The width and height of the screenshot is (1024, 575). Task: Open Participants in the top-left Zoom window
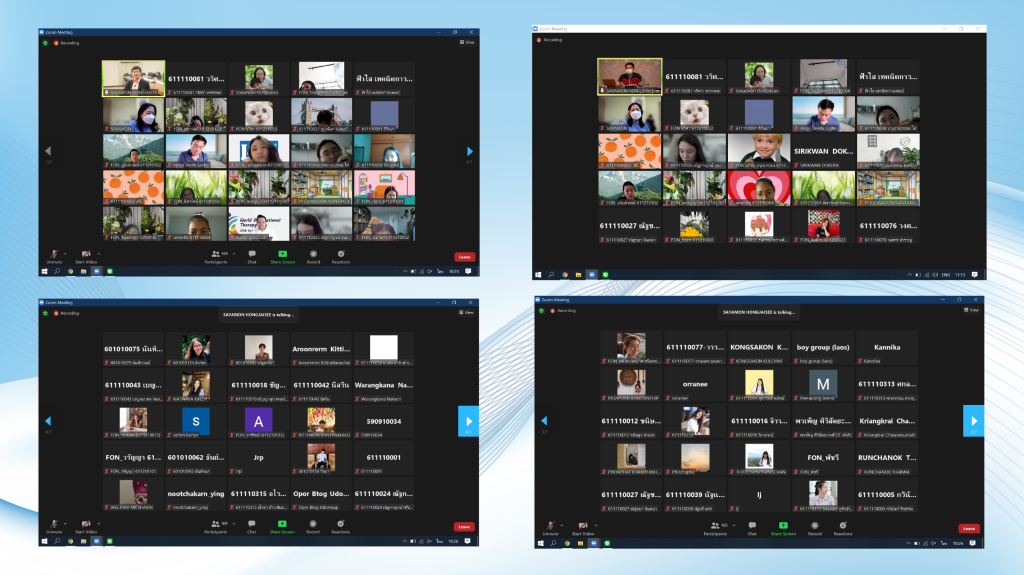click(x=216, y=256)
